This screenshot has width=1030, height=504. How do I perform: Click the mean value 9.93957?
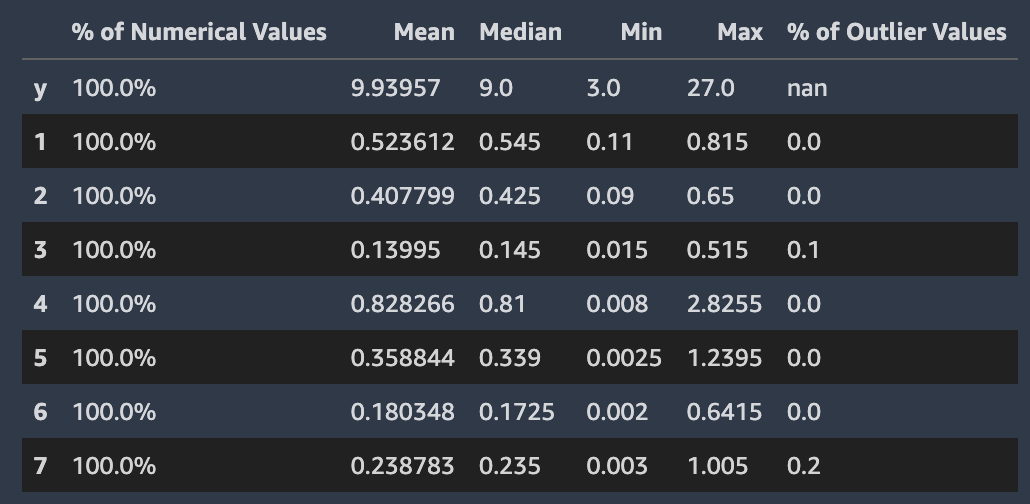[395, 88]
